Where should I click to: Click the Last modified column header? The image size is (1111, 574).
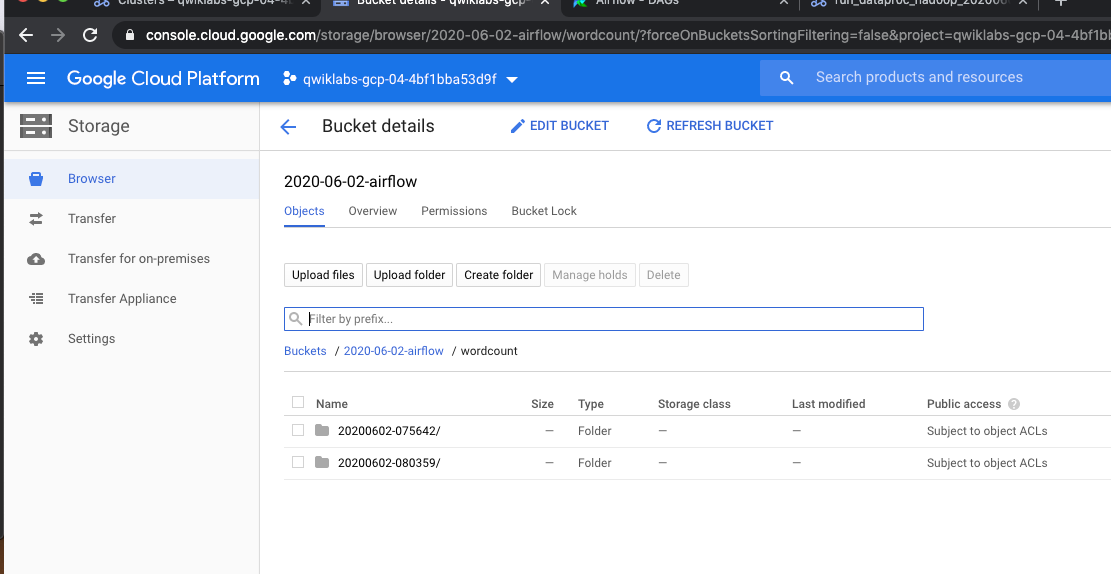pyautogui.click(x=828, y=404)
